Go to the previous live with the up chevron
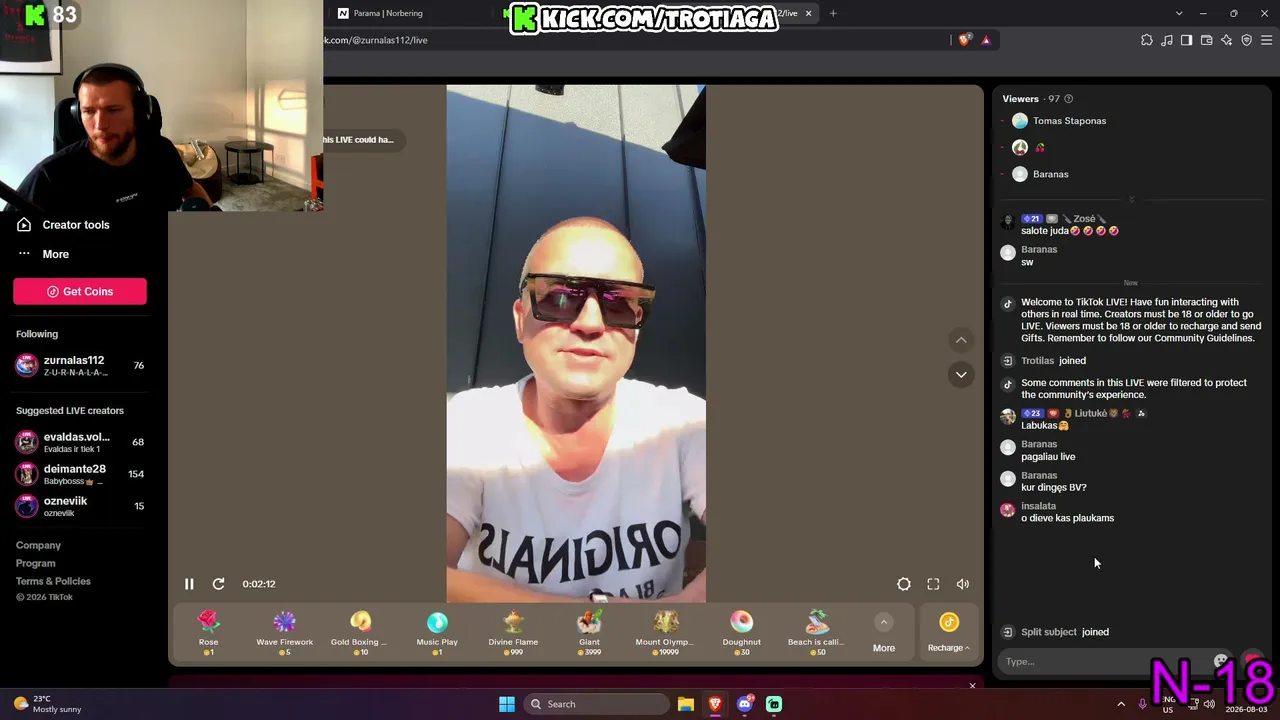1280x720 pixels. (961, 340)
